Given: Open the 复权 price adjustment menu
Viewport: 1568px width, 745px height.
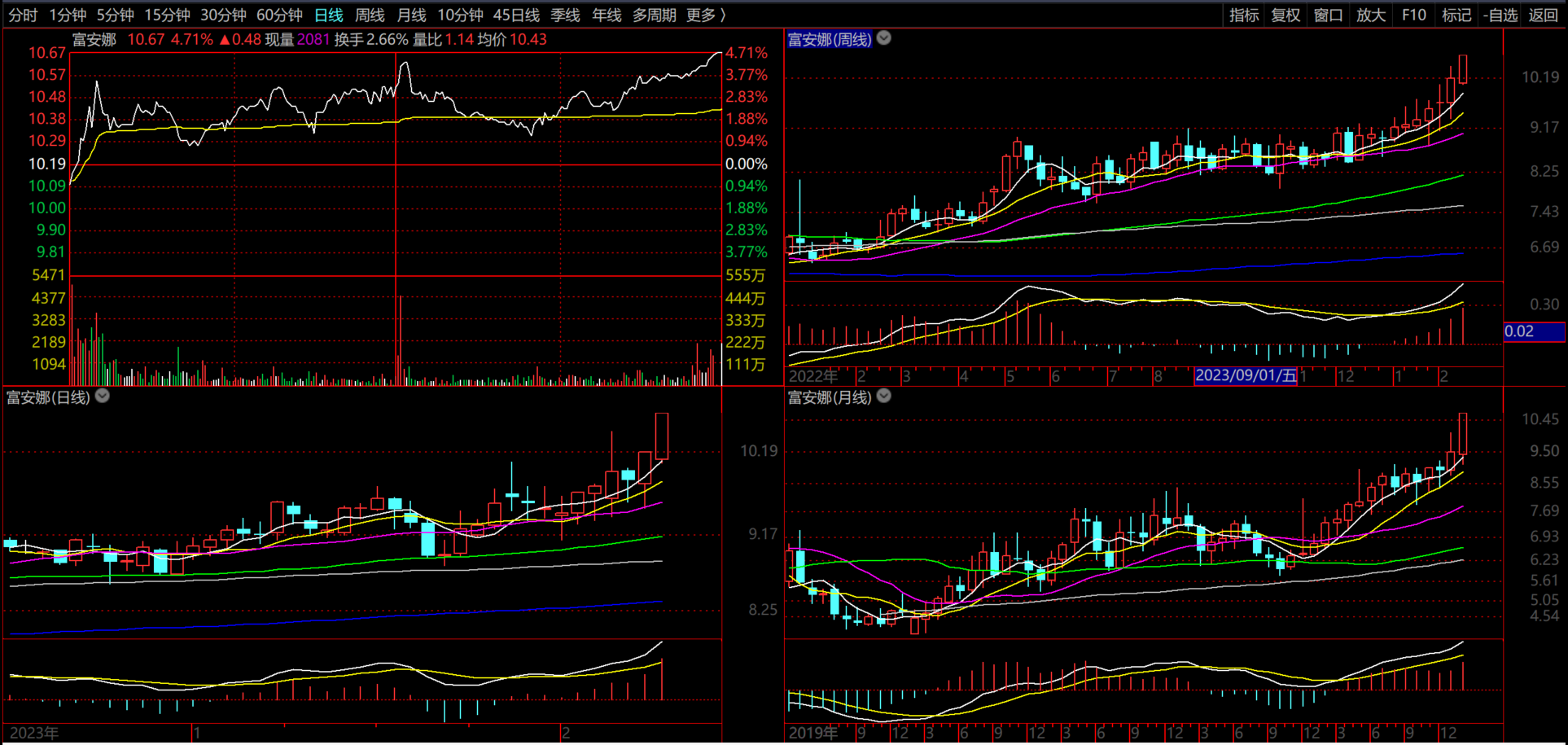Looking at the screenshot, I should point(1286,15).
